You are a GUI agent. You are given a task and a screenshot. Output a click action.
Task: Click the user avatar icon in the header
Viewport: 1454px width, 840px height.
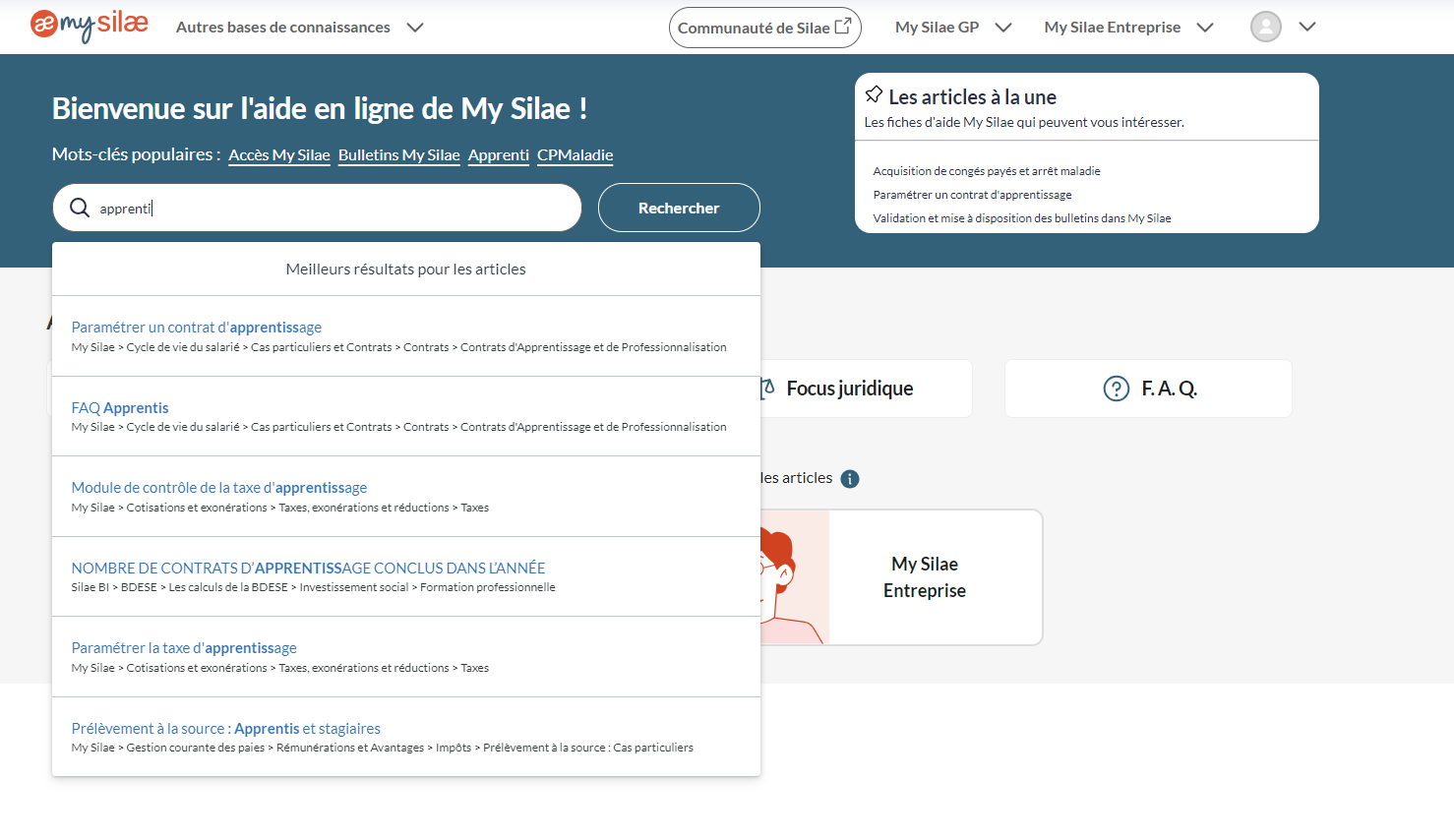[x=1266, y=27]
